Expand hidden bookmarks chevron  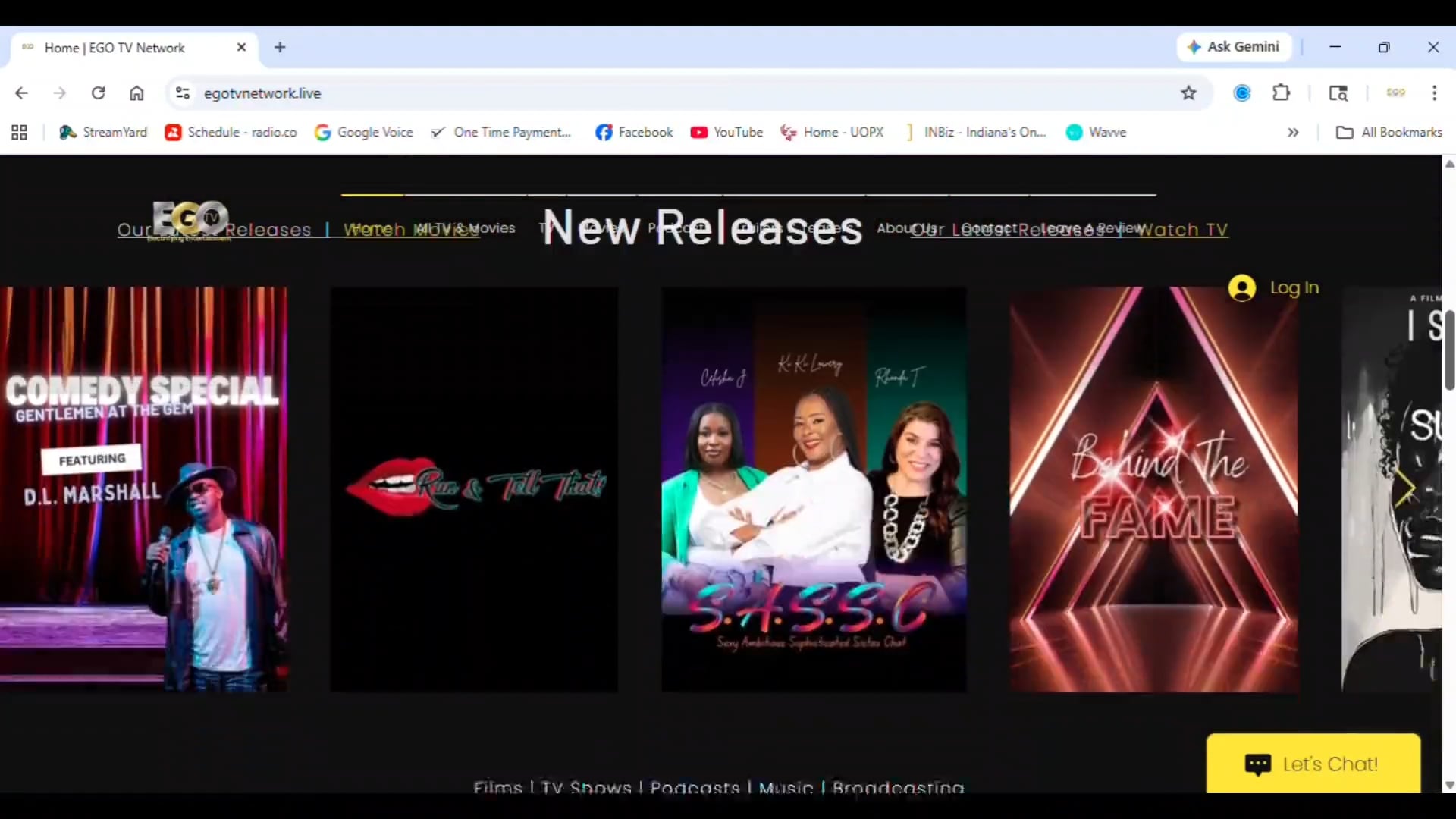[1293, 132]
